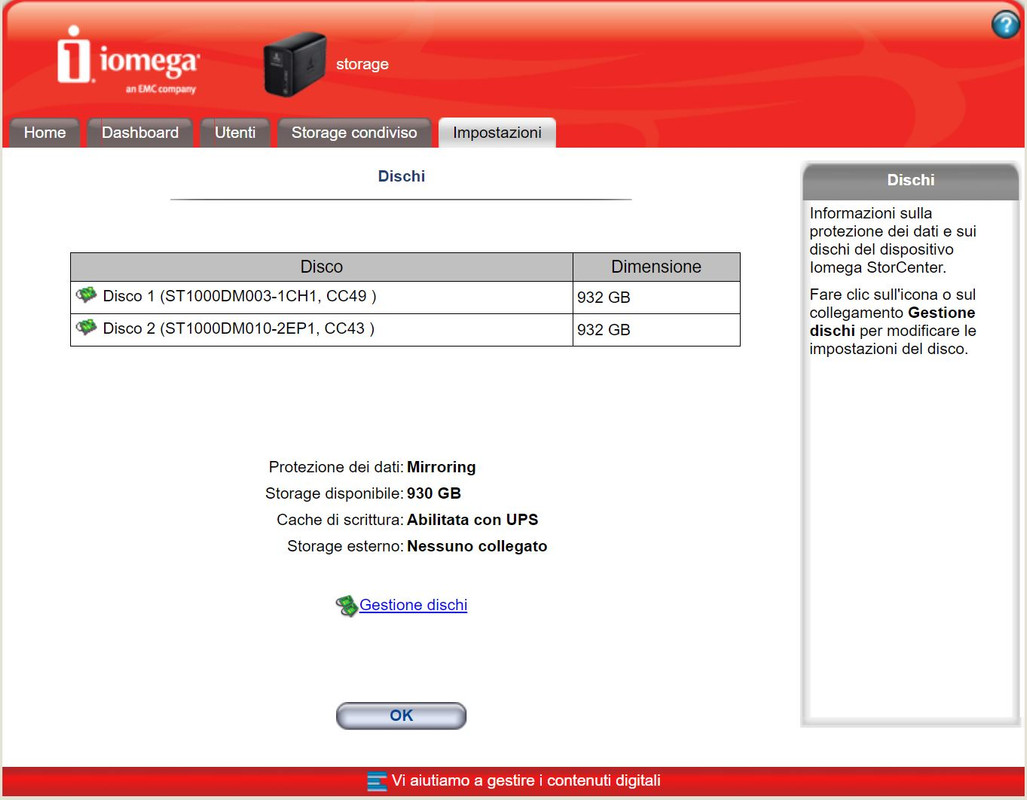Click the 932 GB cell for Disco 2
1027x800 pixels.
656,330
